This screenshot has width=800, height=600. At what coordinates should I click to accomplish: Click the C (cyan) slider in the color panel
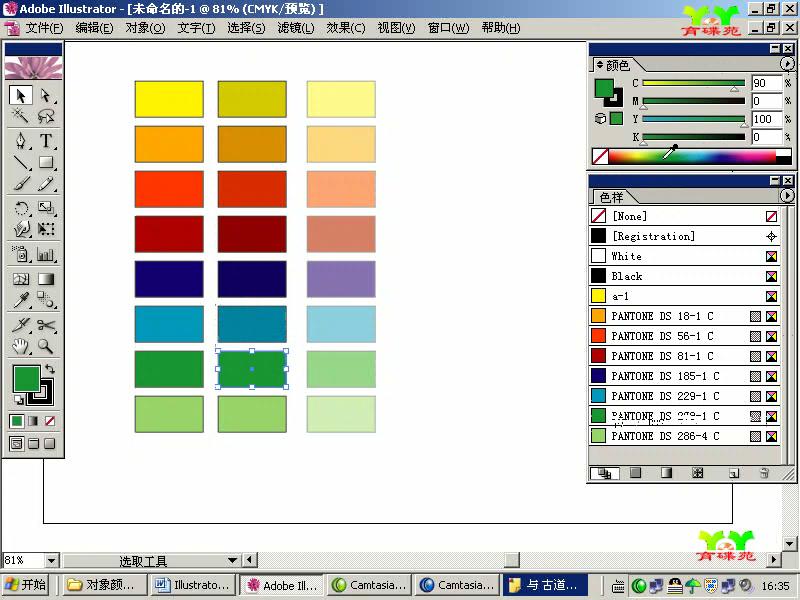[694, 83]
